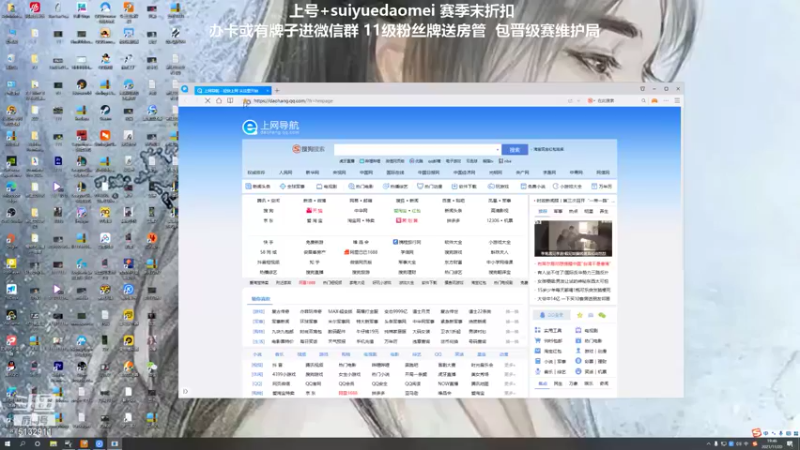Image resolution: width=800 pixels, height=450 pixels.
Task: Open 软件下载 in the icon category bar
Action: pyautogui.click(x=464, y=187)
